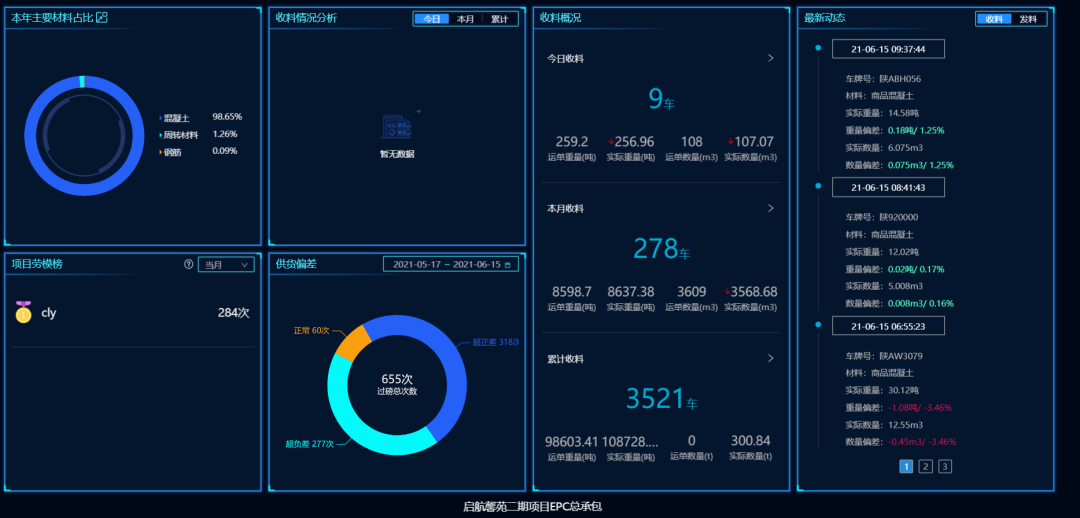The height and width of the screenshot is (518, 1080).
Task: Expand the 今日收料 details arrow
Action: 770,58
